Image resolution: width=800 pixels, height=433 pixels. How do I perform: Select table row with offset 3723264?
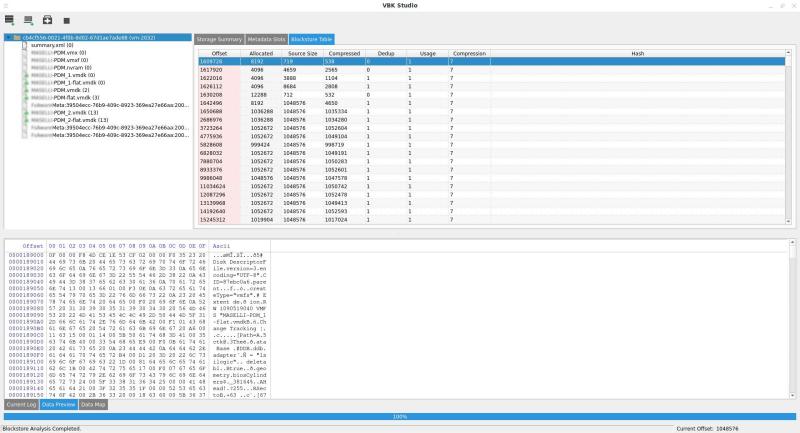point(491,128)
